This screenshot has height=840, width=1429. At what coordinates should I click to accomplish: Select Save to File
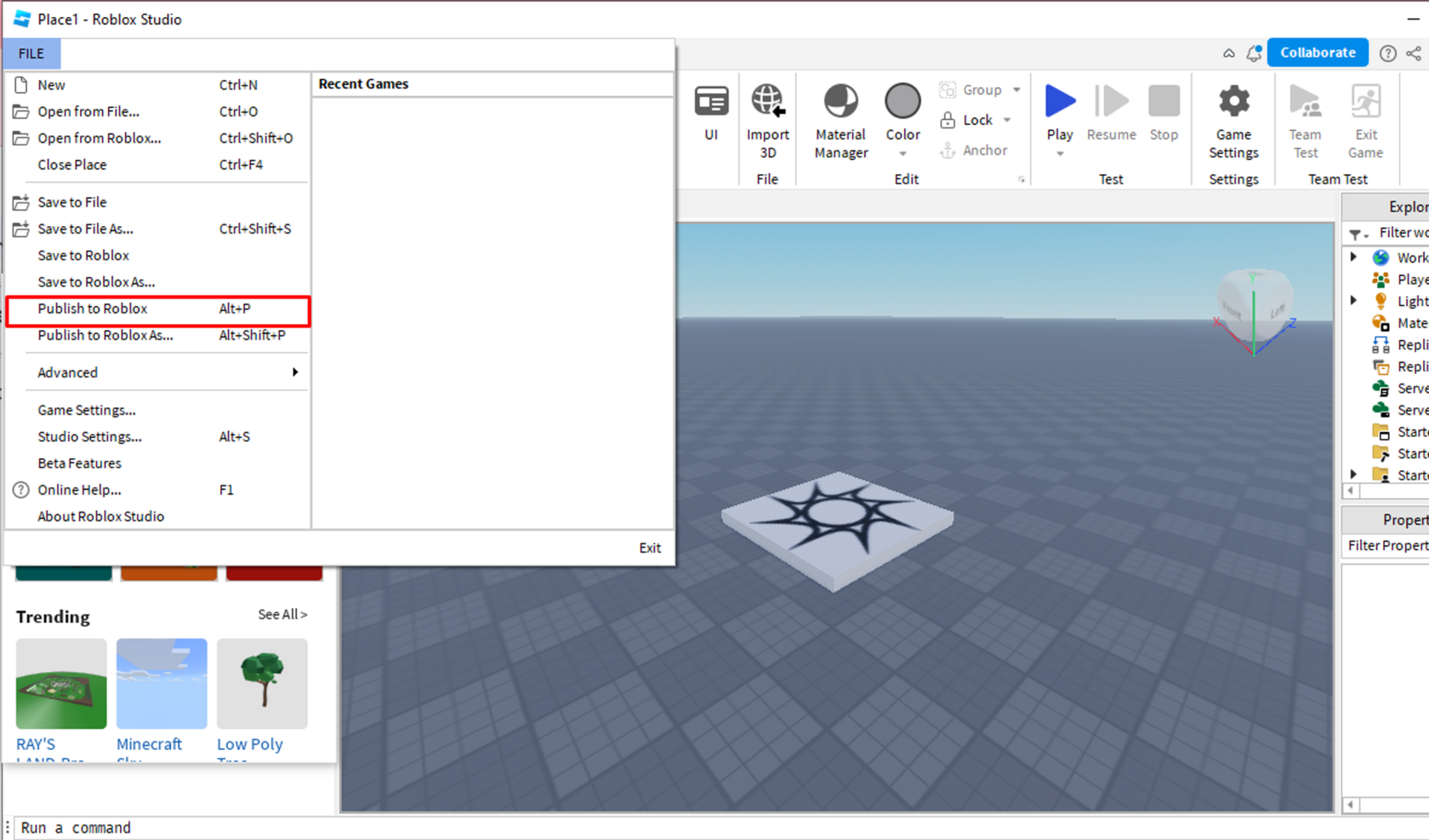pos(157,202)
